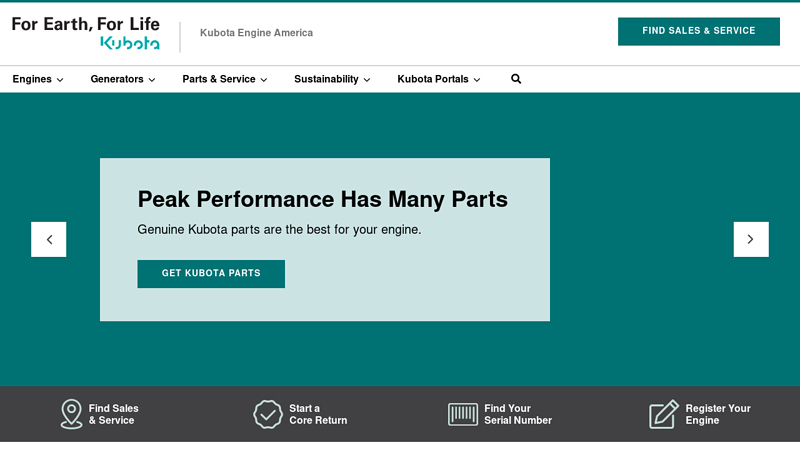This screenshot has width=800, height=450.
Task: Click the pencil register engine icon
Action: coord(663,414)
